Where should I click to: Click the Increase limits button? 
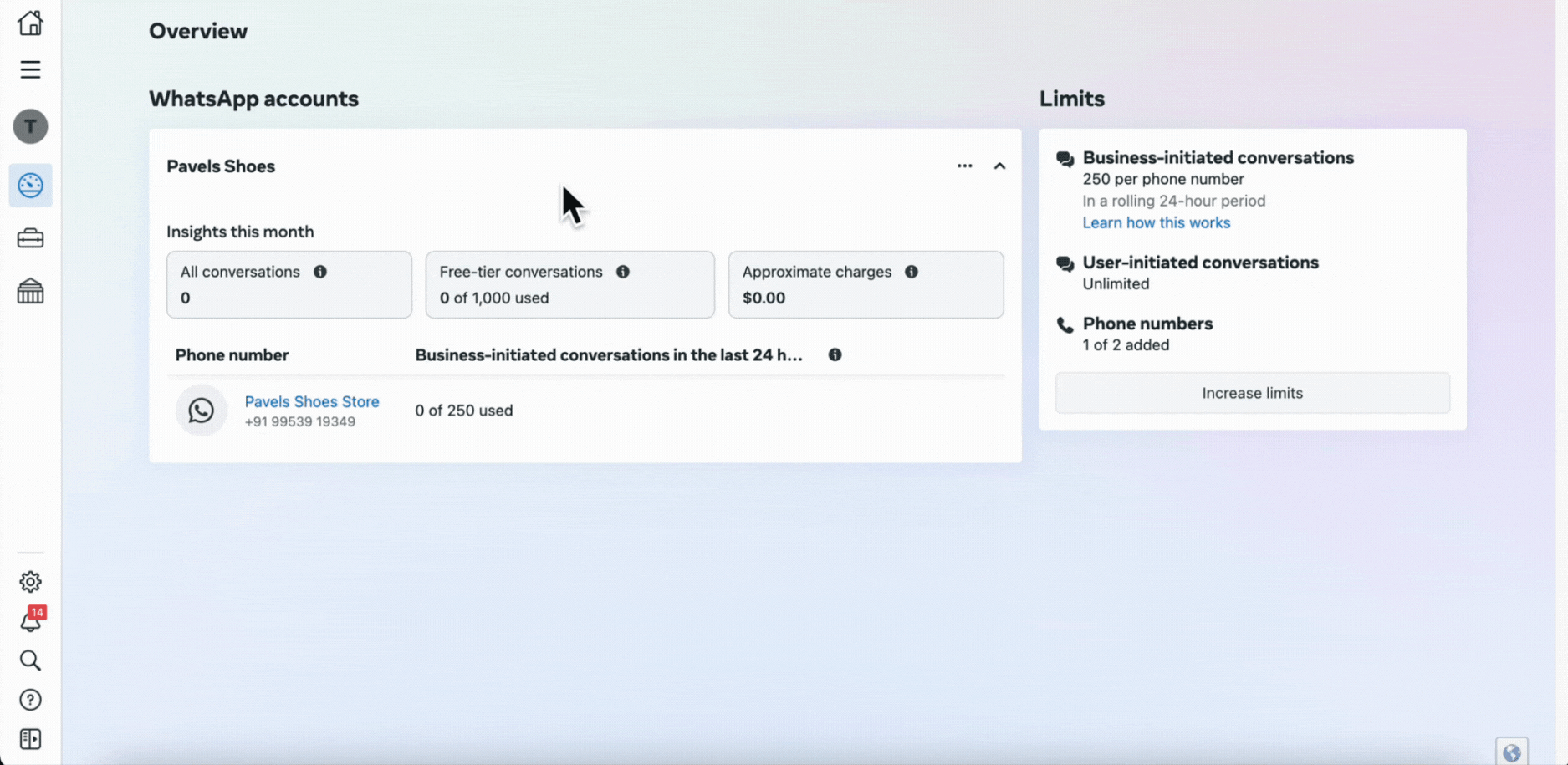[1253, 393]
